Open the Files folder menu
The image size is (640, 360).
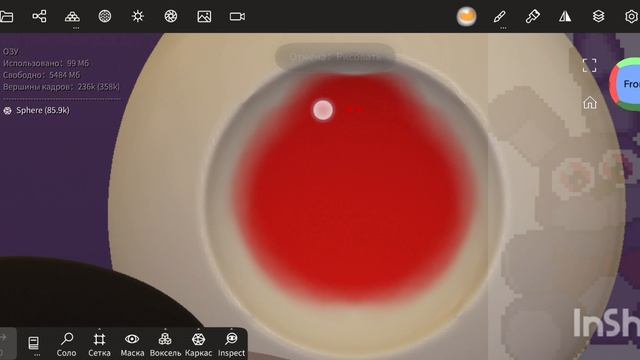pos(6,17)
